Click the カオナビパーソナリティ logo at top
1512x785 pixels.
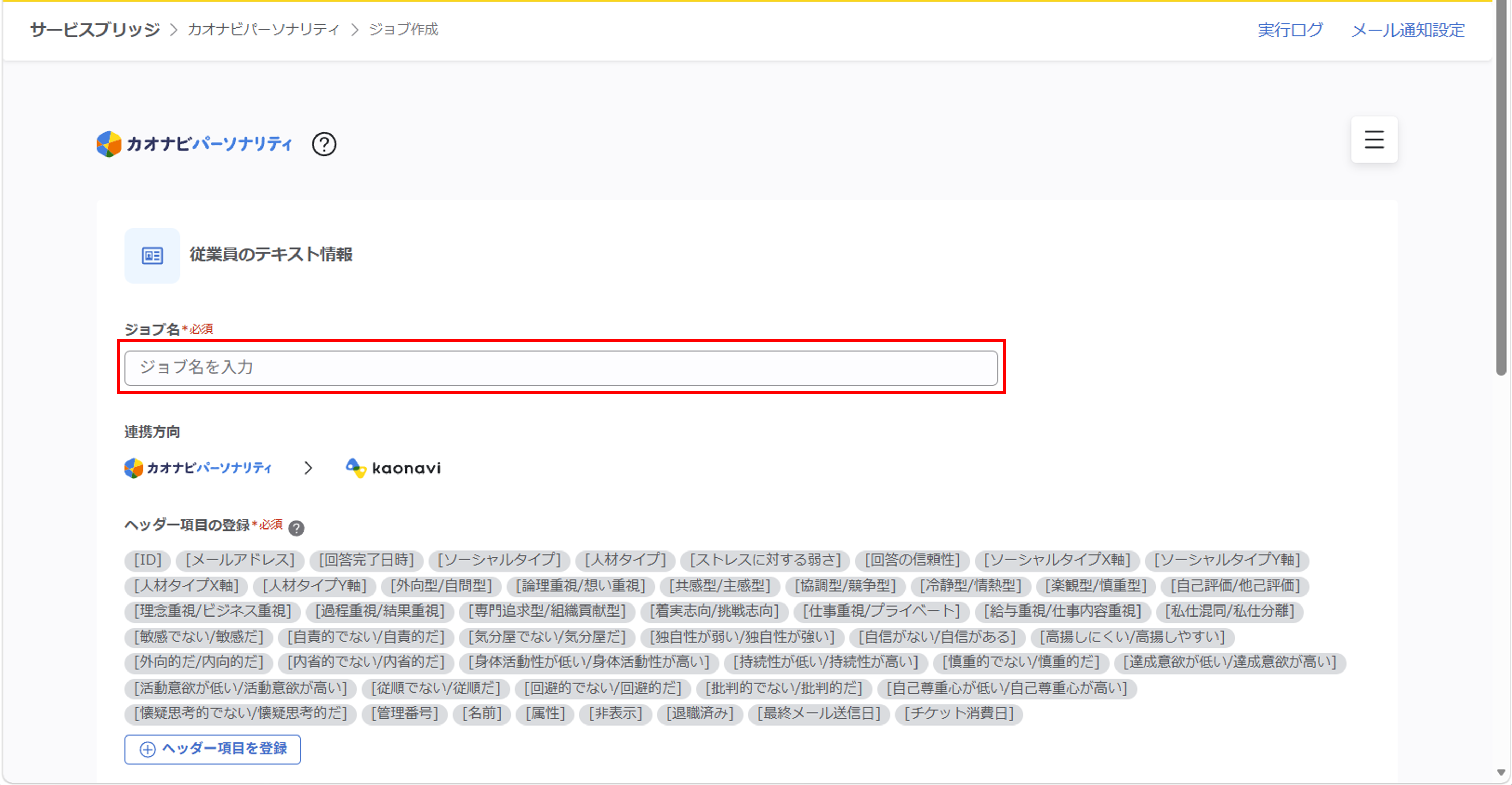194,144
